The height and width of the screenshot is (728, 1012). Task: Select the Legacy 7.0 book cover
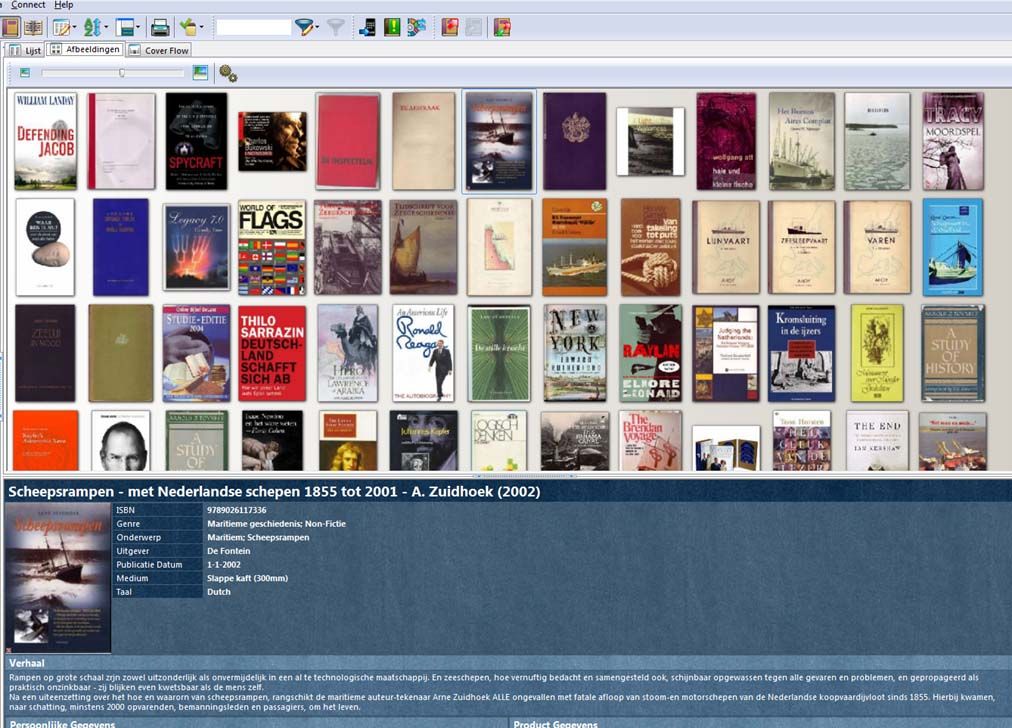[197, 247]
